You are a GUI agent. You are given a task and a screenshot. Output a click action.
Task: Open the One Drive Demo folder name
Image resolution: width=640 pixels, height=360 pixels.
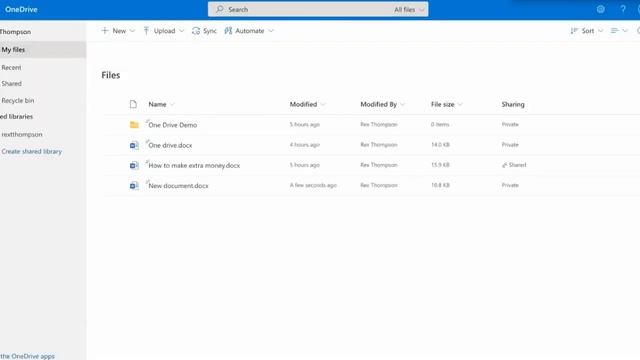point(173,125)
